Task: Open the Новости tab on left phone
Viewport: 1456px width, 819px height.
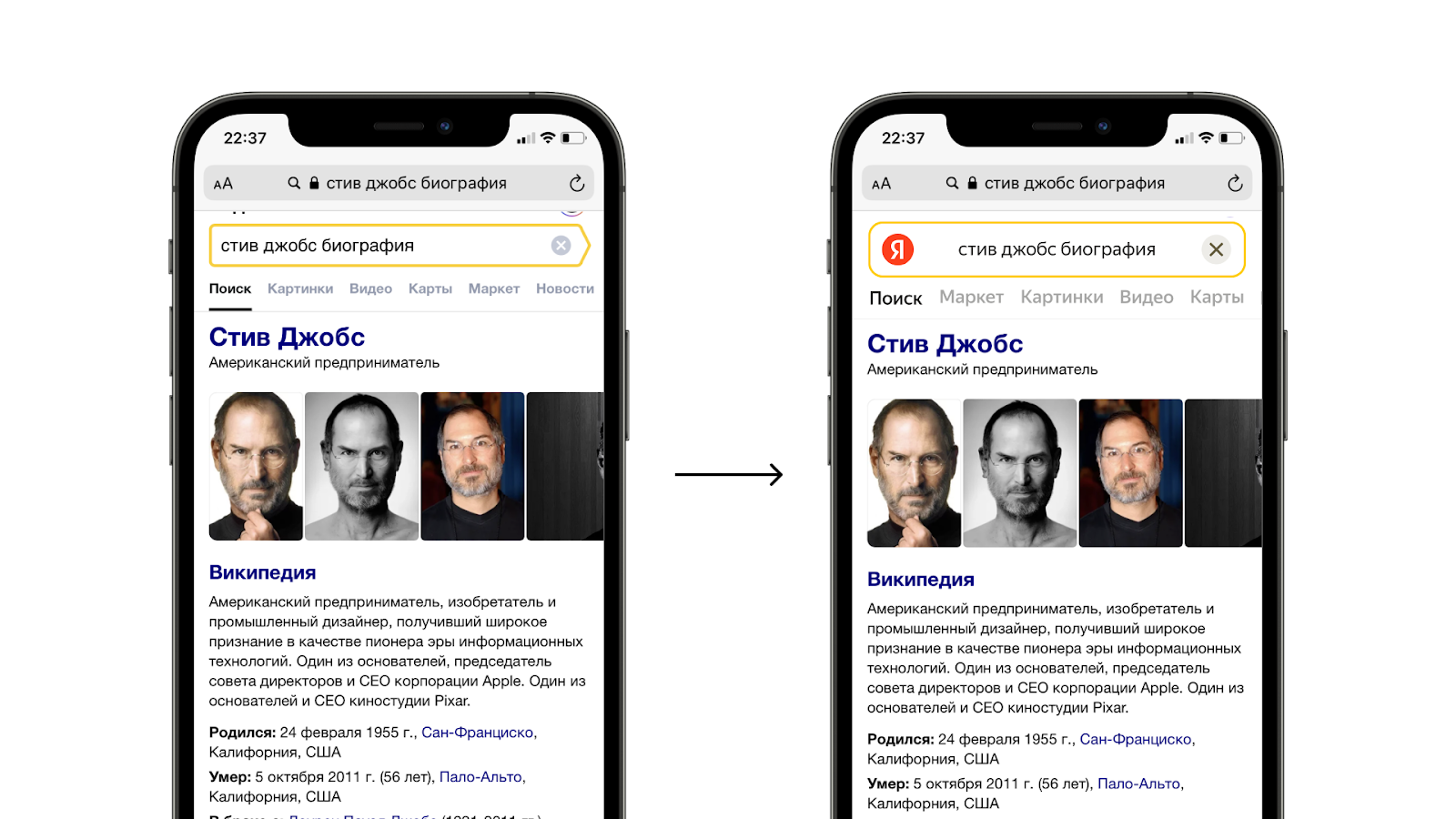Action: coord(565,288)
